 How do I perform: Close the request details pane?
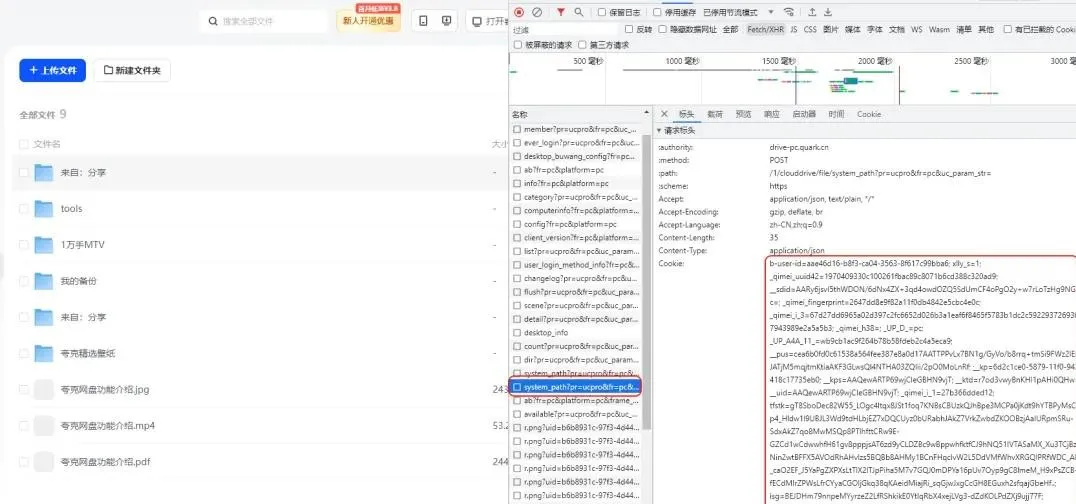click(x=663, y=114)
